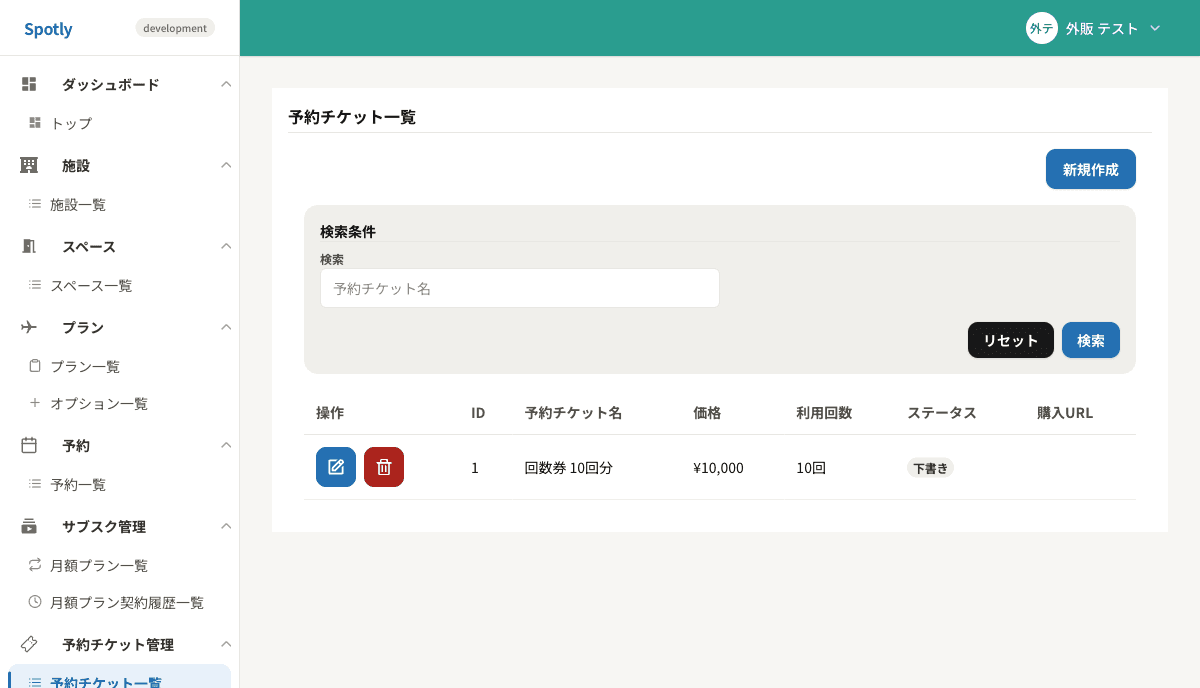Click the ticket name 回数券 10回分
Viewport: 1200px width, 688px height.
coord(569,467)
